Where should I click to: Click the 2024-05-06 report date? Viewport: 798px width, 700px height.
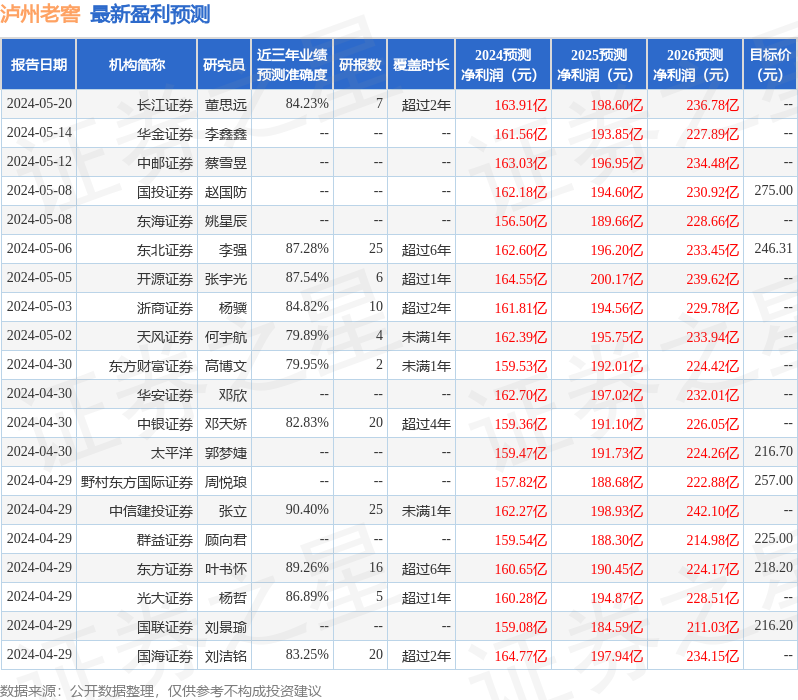click(39, 249)
